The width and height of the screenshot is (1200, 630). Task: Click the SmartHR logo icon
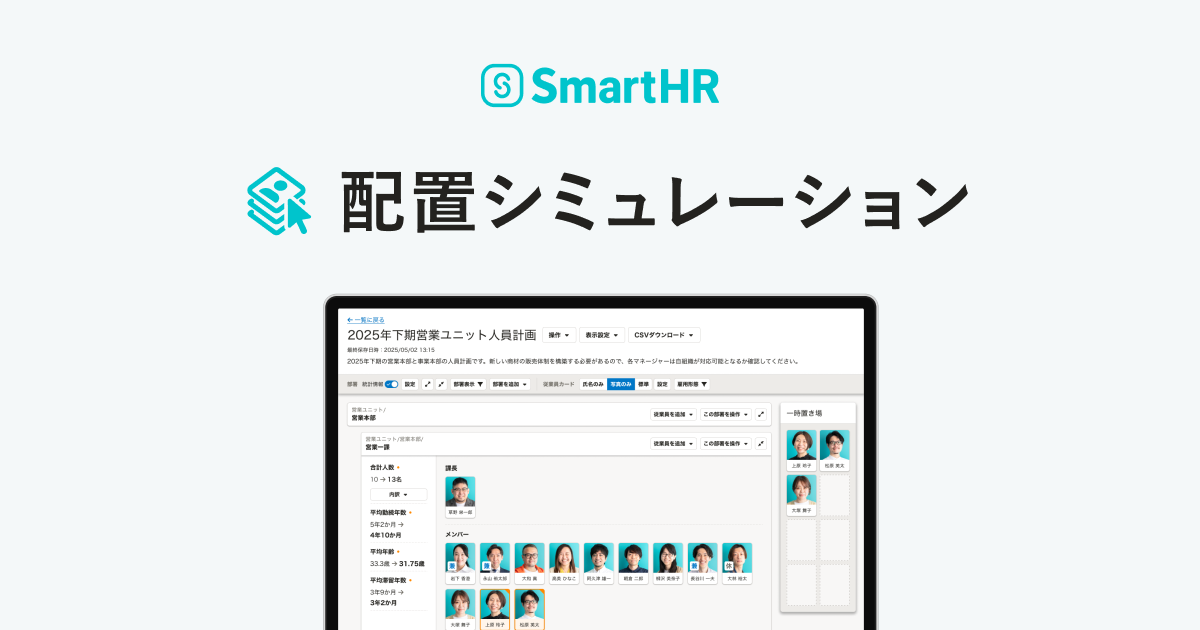click(501, 86)
